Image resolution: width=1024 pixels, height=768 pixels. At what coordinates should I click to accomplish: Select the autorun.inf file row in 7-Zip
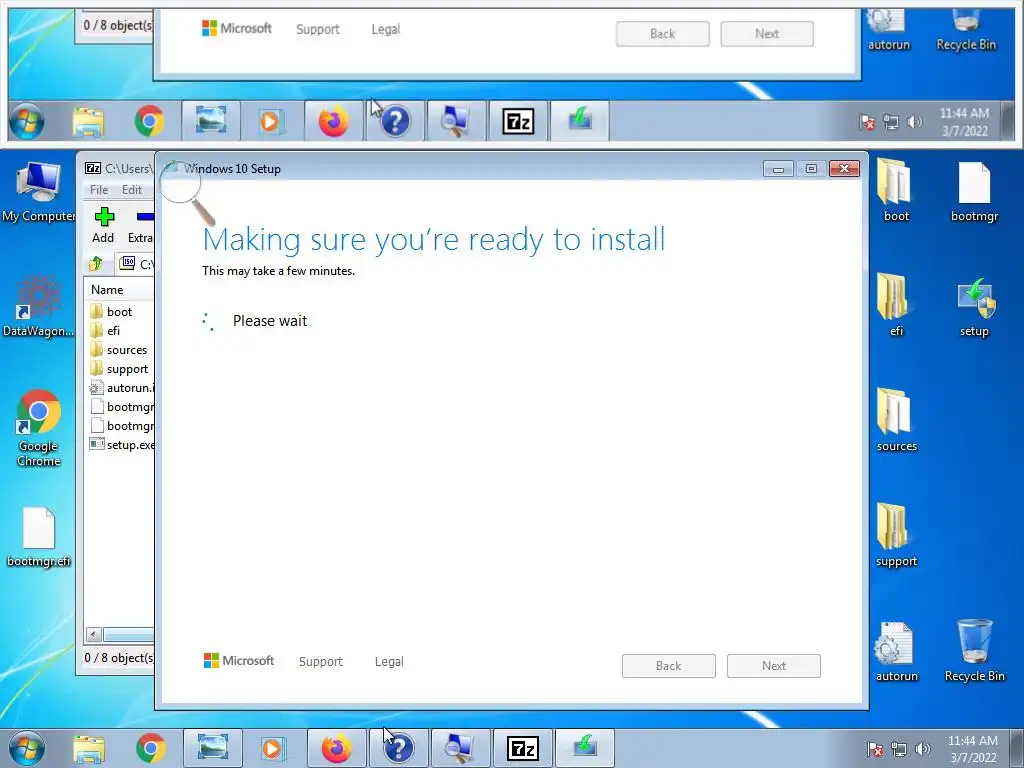click(x=120, y=388)
